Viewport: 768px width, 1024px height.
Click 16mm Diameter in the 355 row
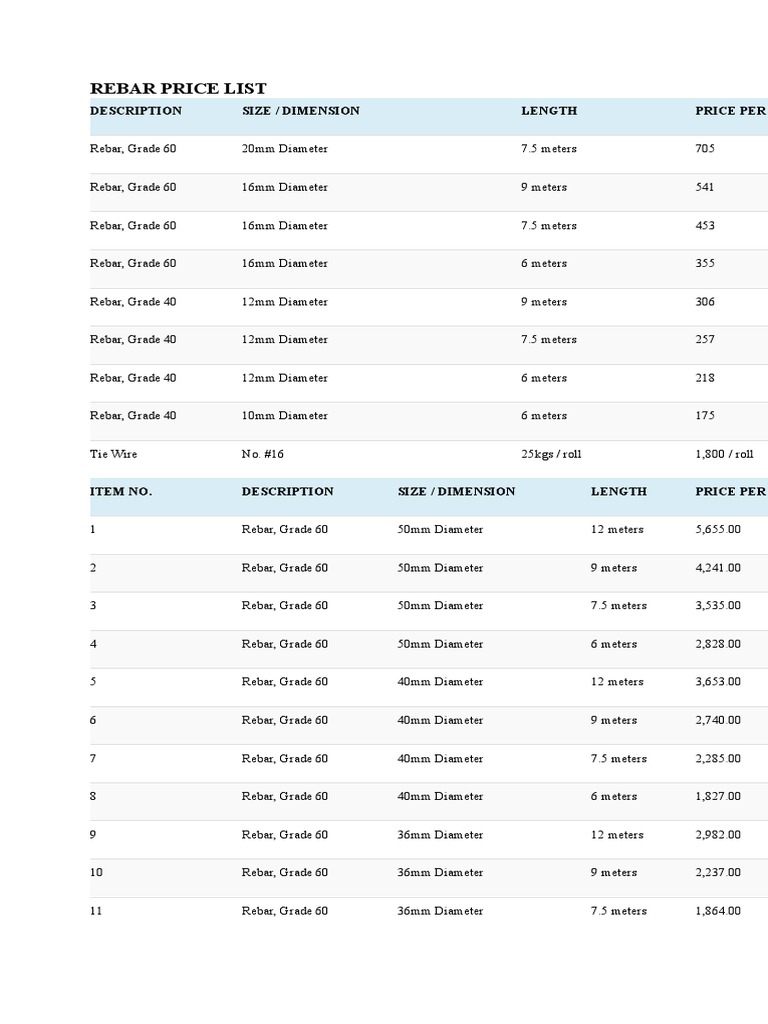coord(285,263)
